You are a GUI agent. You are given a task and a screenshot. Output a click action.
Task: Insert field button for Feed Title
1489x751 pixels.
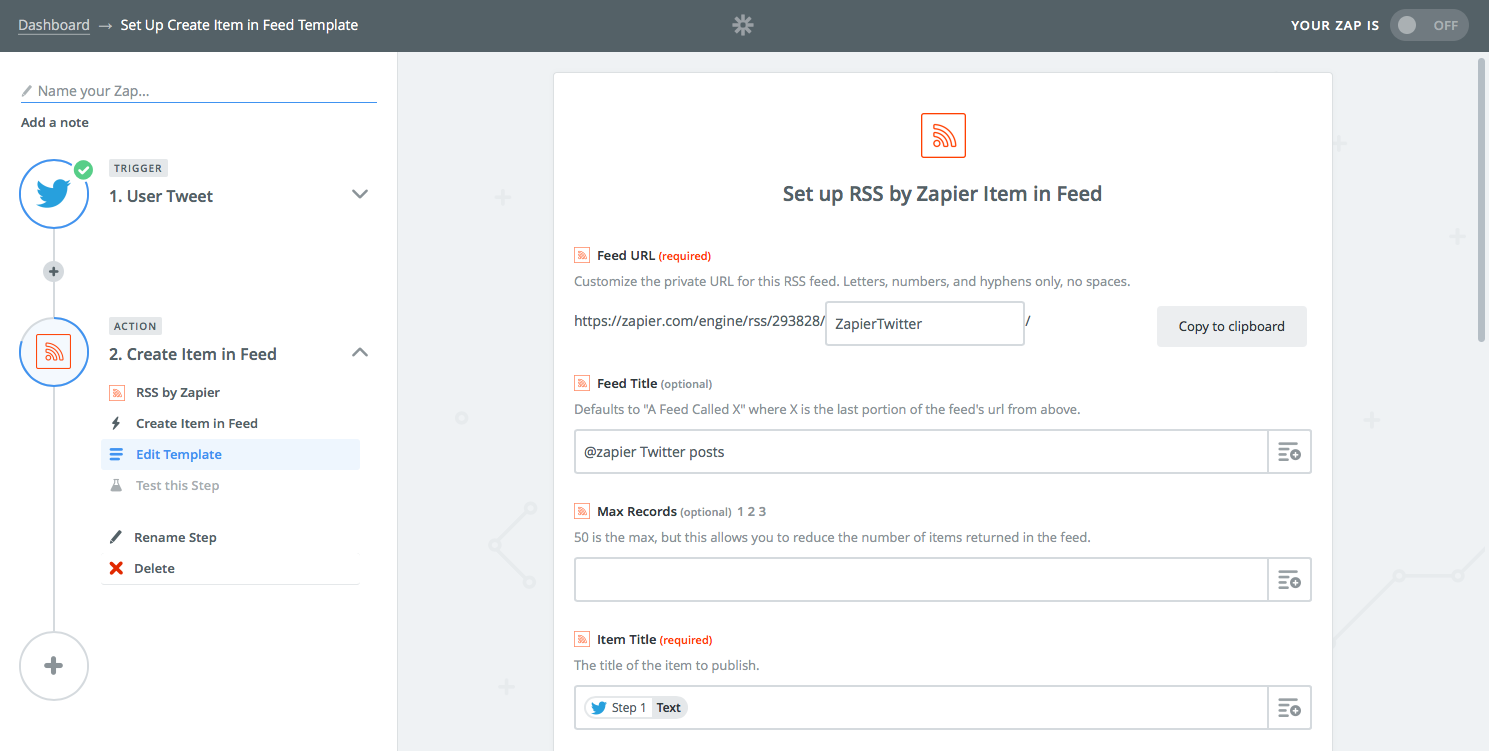coord(1290,452)
